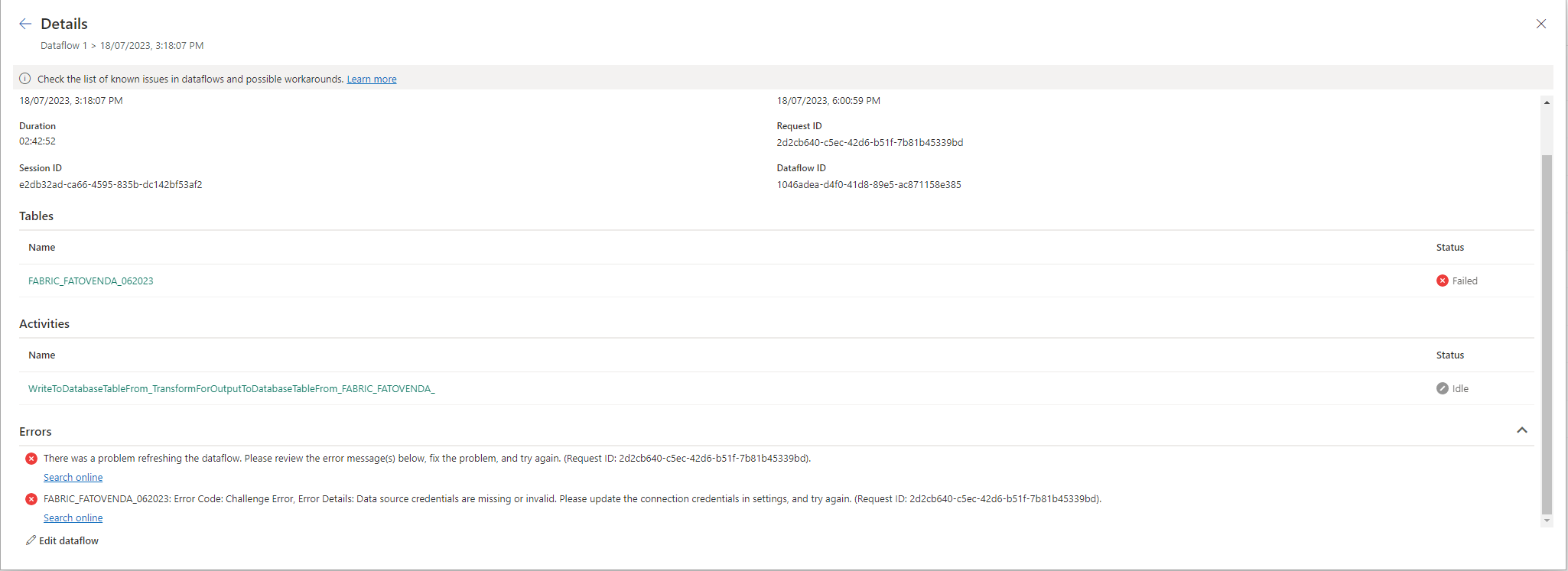
Task: Click the error icon beside 'There was a problem refreshing'
Action: point(31,459)
